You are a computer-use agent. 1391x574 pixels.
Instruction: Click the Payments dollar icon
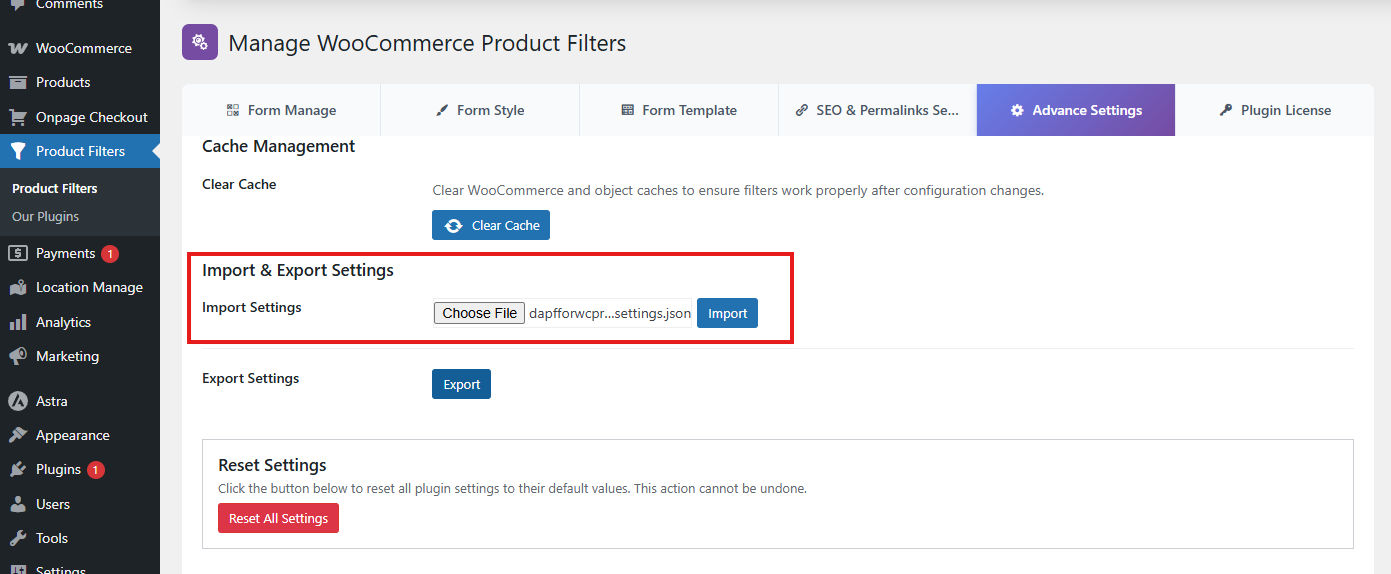pyautogui.click(x=17, y=253)
